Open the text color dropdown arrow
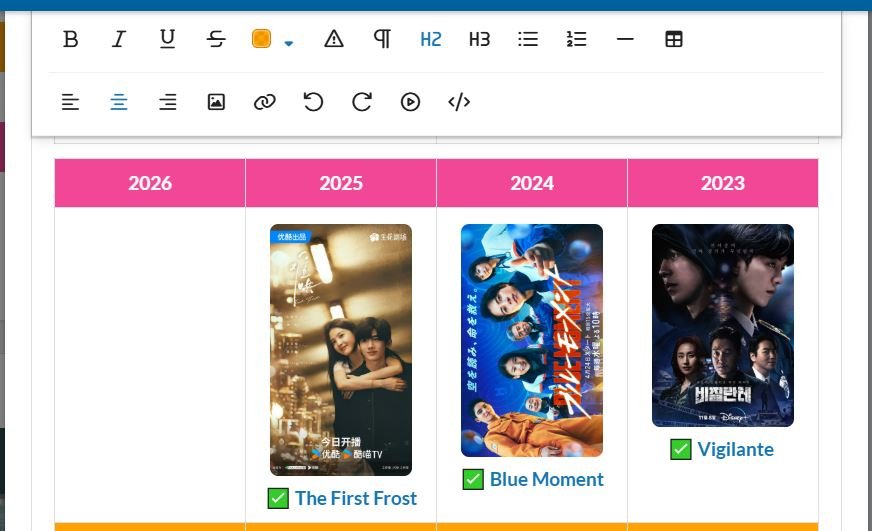 click(289, 42)
